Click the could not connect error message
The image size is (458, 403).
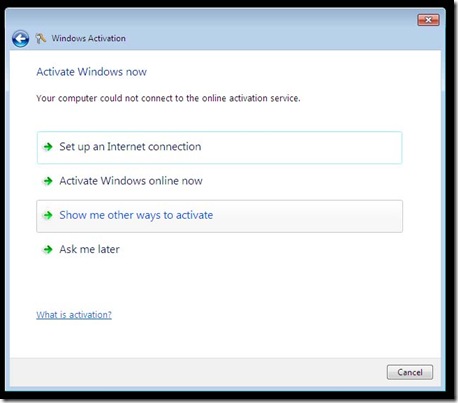click(x=168, y=98)
